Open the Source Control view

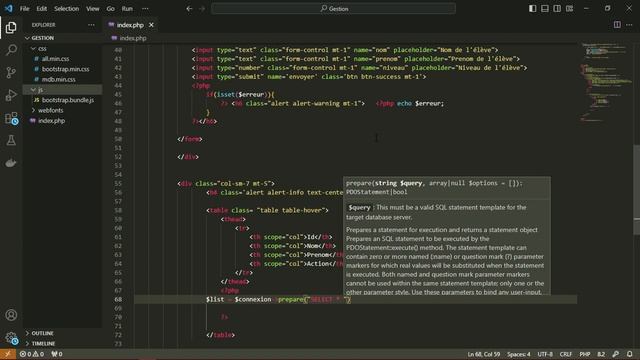coord(11,72)
